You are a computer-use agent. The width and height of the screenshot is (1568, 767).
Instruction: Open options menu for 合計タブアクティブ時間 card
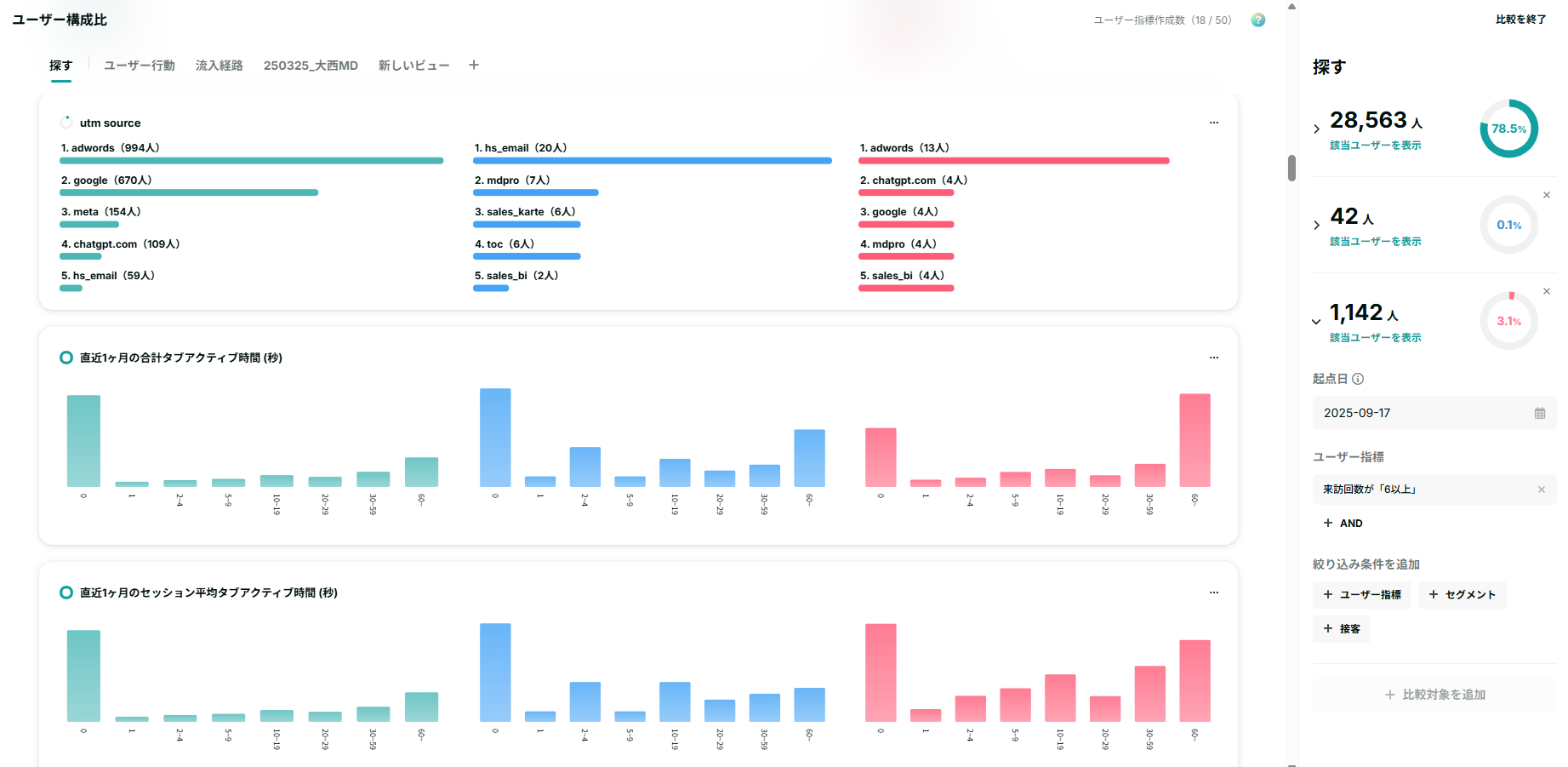coord(1213,358)
